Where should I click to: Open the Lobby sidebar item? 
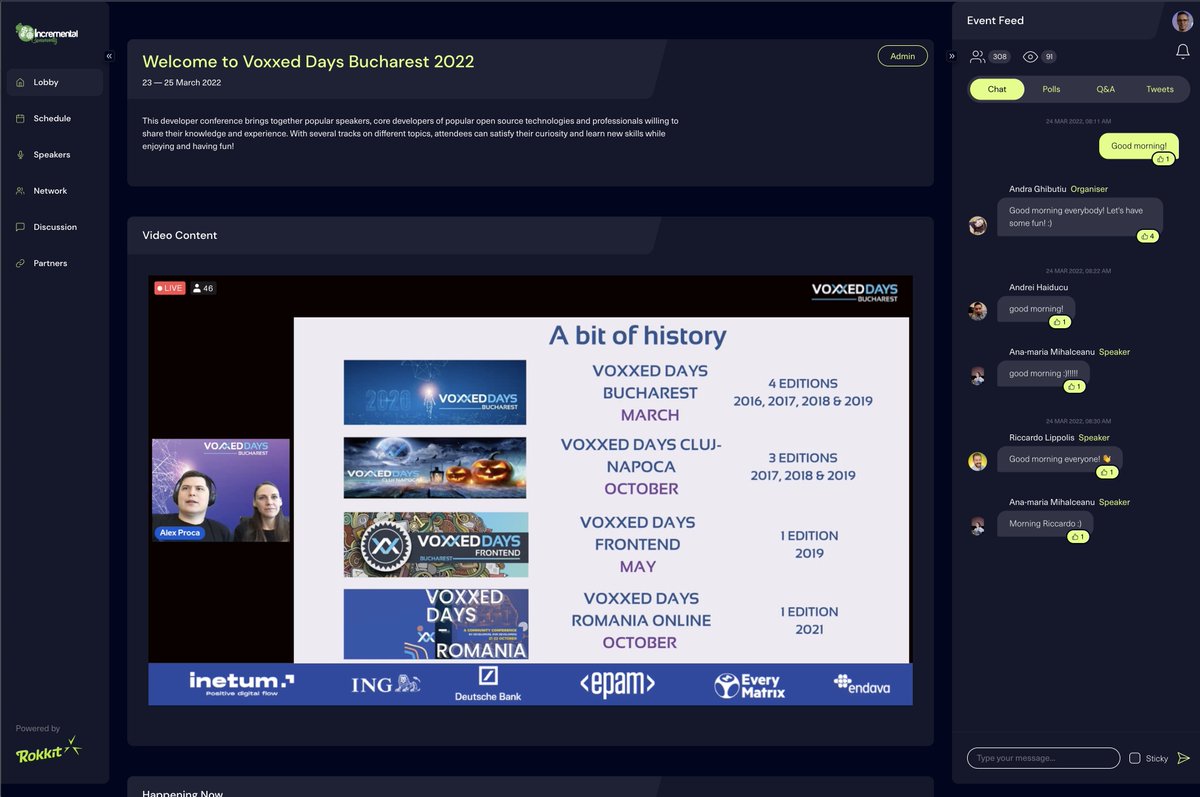[54, 82]
